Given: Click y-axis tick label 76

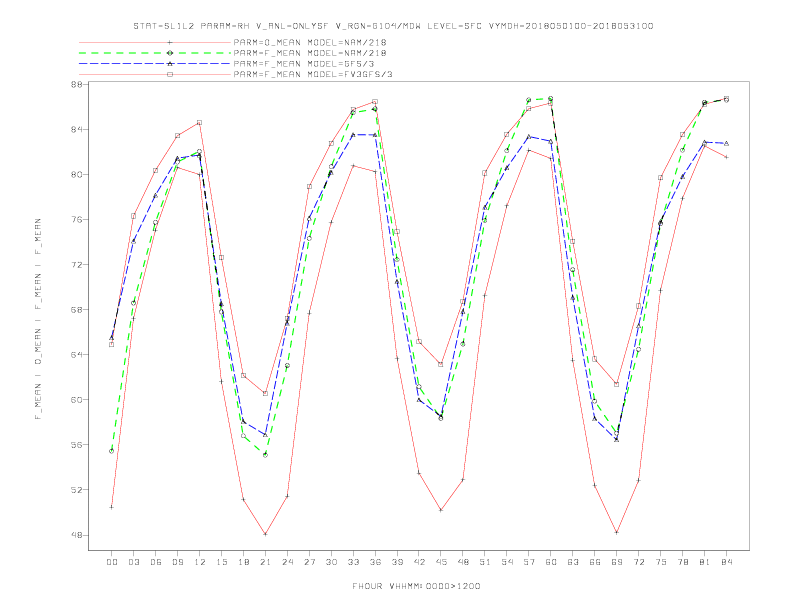Looking at the screenshot, I should coord(77,219).
